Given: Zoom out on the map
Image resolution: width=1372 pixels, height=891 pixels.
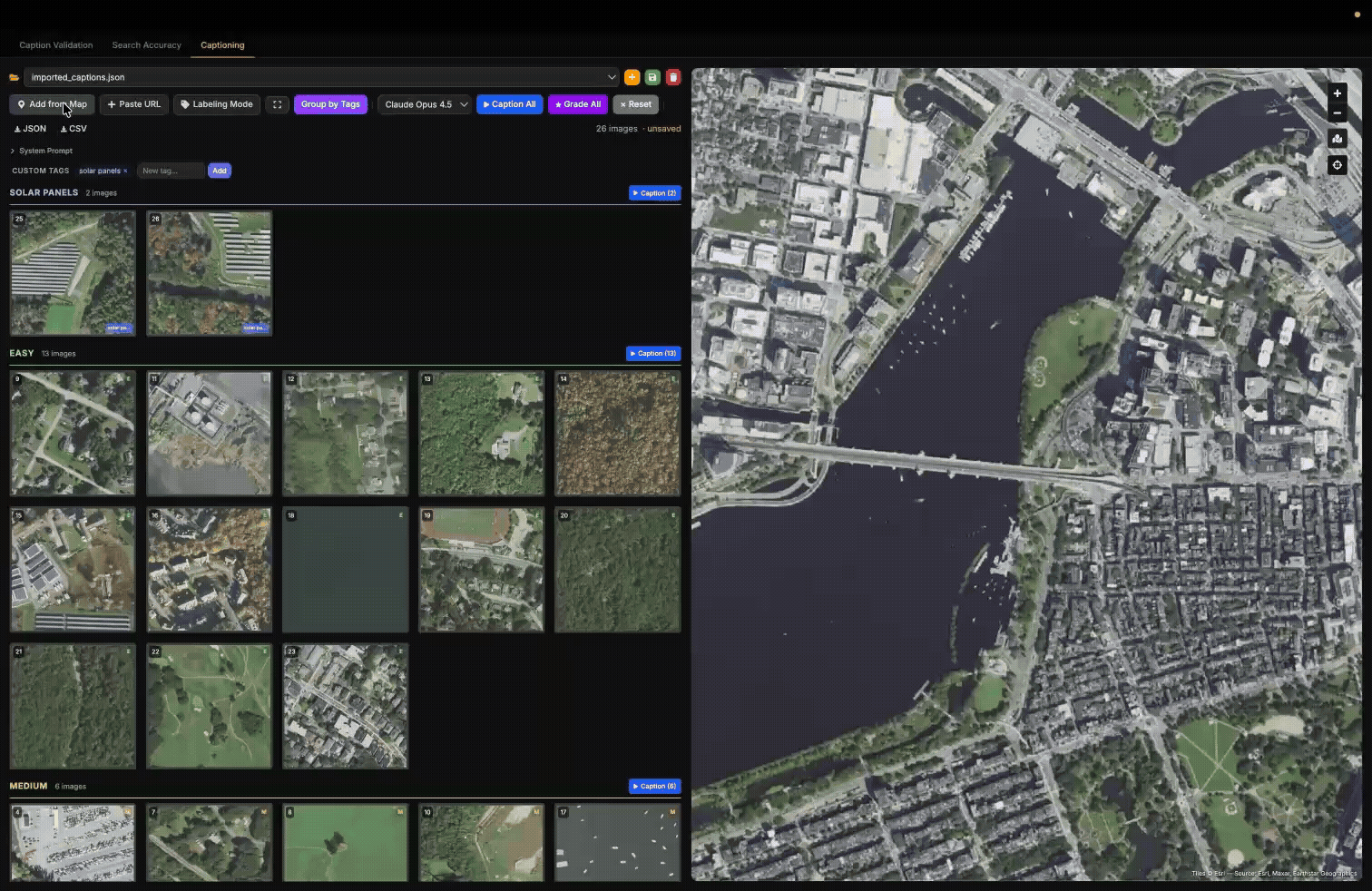Looking at the screenshot, I should click(x=1337, y=113).
